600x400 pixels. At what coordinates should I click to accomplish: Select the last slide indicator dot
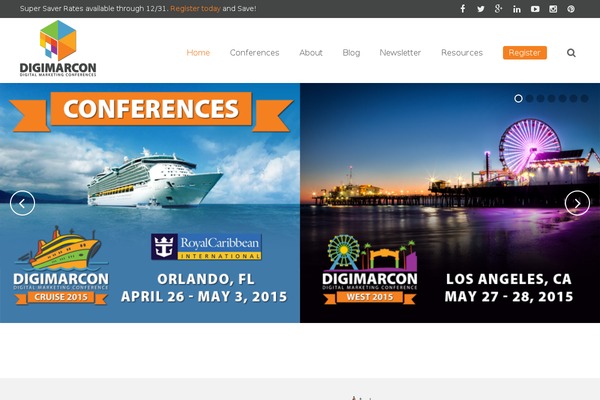(x=584, y=99)
